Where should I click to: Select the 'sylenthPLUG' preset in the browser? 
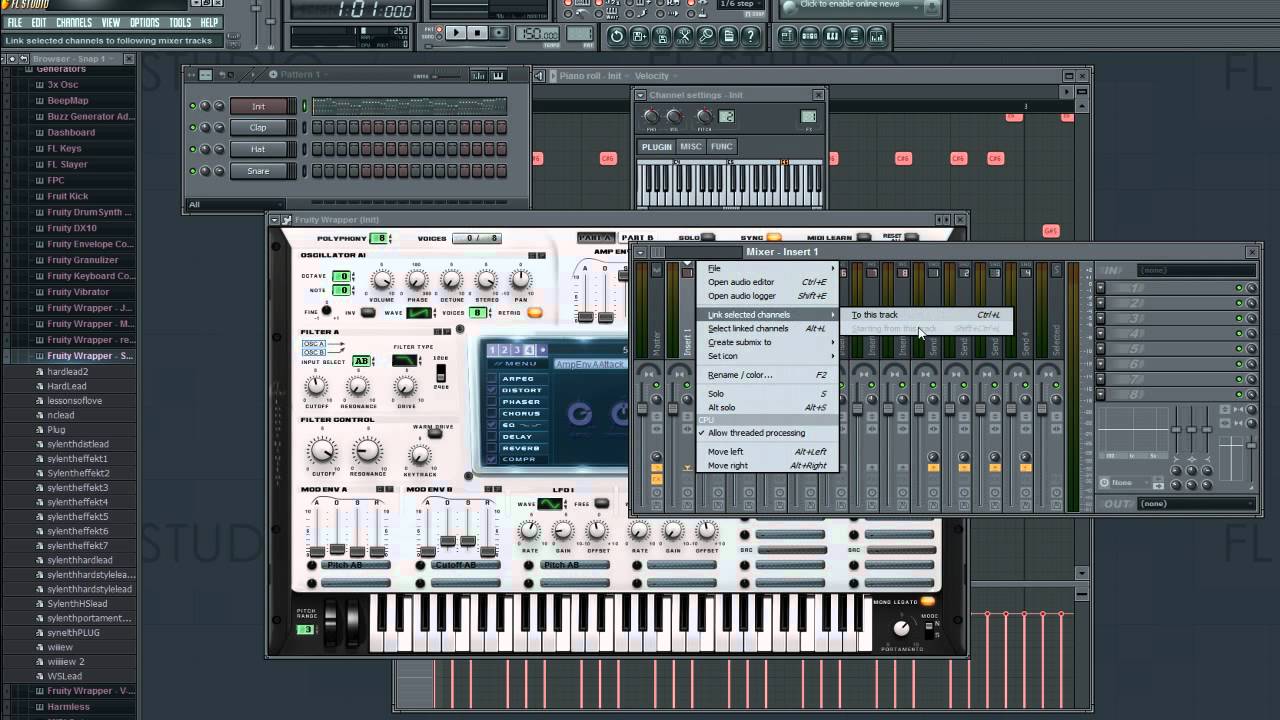(x=74, y=633)
